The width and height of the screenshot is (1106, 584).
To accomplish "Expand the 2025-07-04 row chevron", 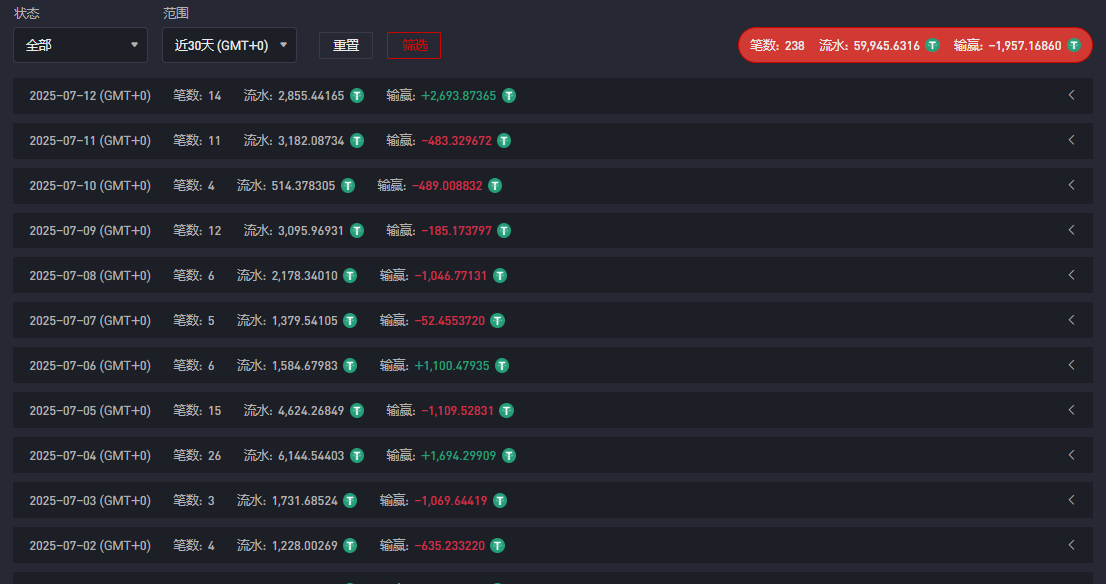I will point(1071,455).
